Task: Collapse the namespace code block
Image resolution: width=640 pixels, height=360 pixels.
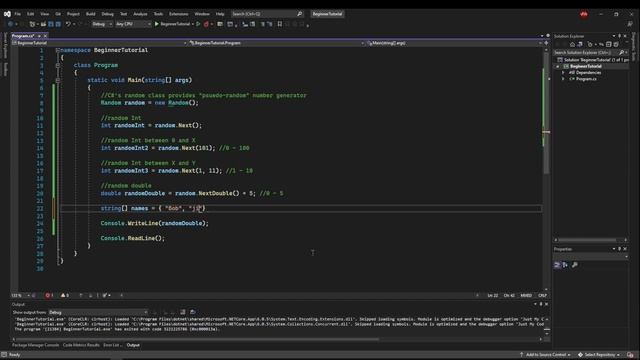Action: point(58,50)
